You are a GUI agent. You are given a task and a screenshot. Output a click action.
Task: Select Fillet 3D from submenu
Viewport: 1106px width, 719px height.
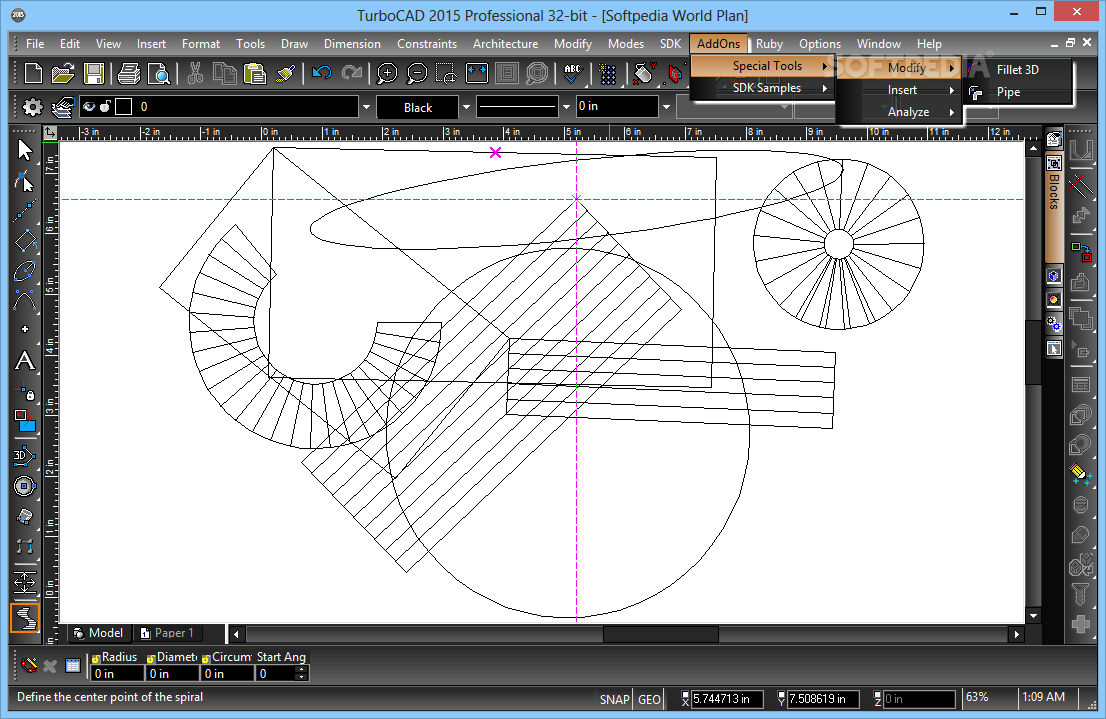1017,70
